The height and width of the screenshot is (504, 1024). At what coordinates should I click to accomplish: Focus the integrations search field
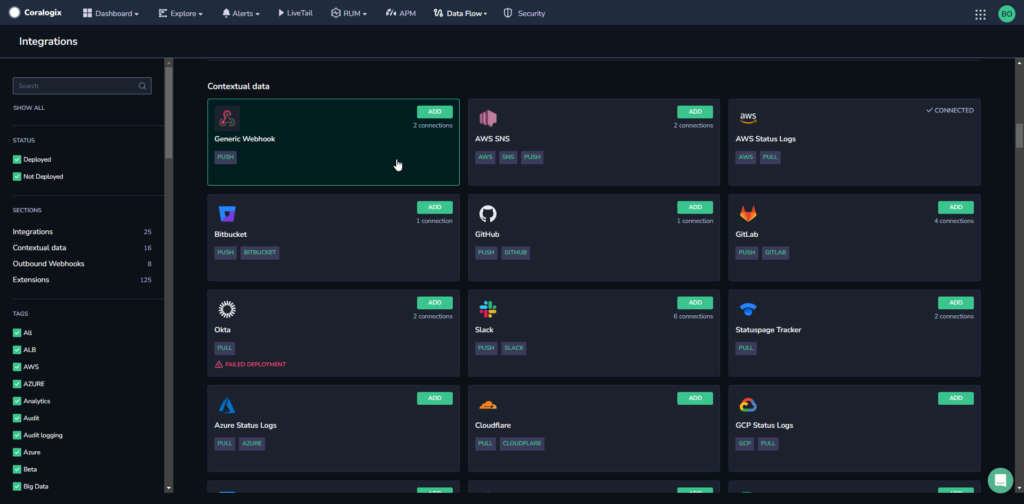click(x=82, y=86)
